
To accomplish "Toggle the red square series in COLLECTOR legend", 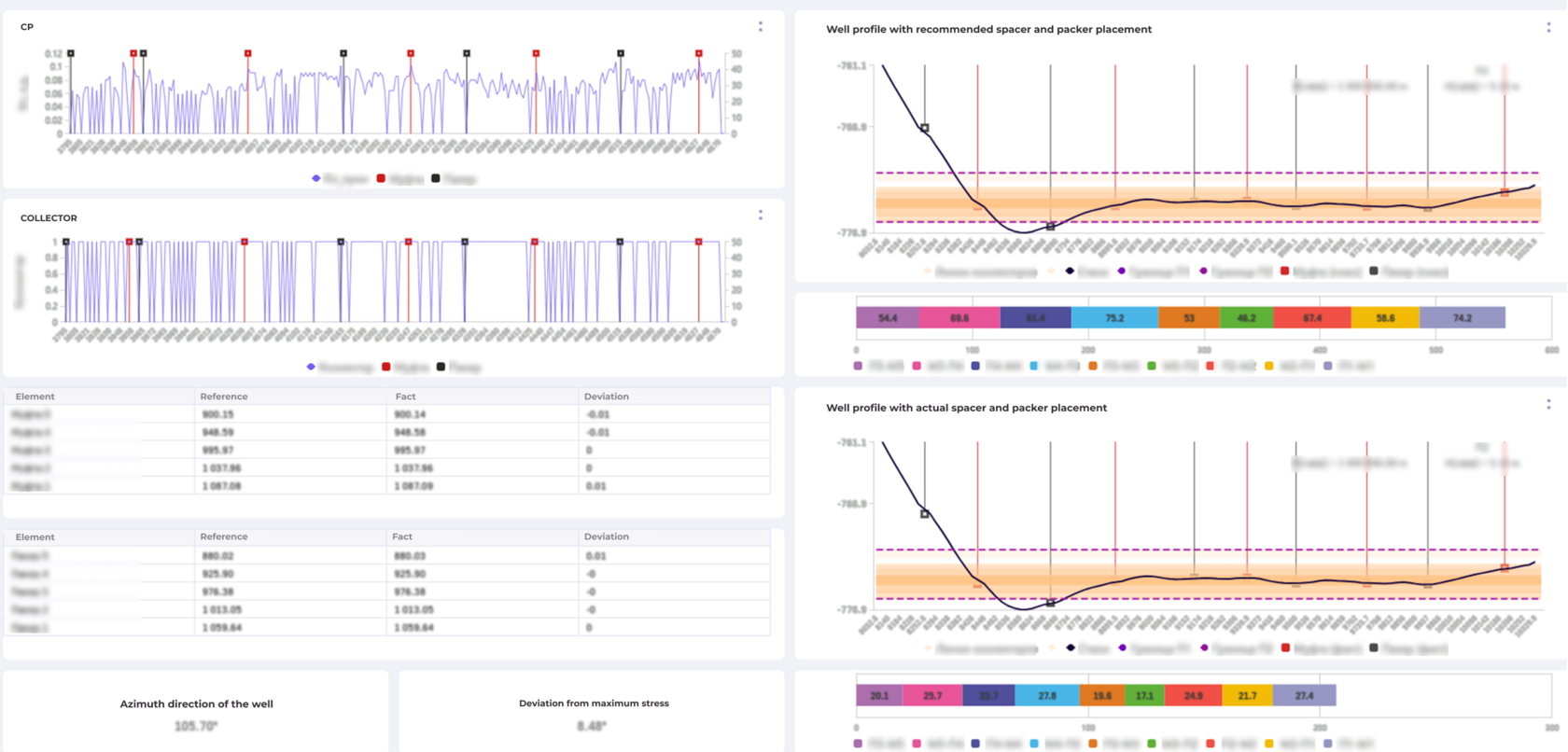I will point(406,367).
